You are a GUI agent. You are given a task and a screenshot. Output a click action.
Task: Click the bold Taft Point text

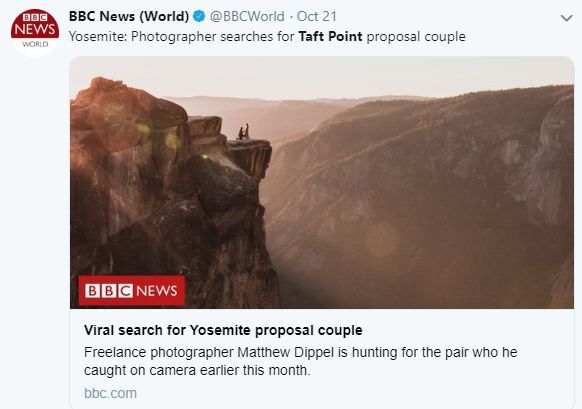[330, 37]
